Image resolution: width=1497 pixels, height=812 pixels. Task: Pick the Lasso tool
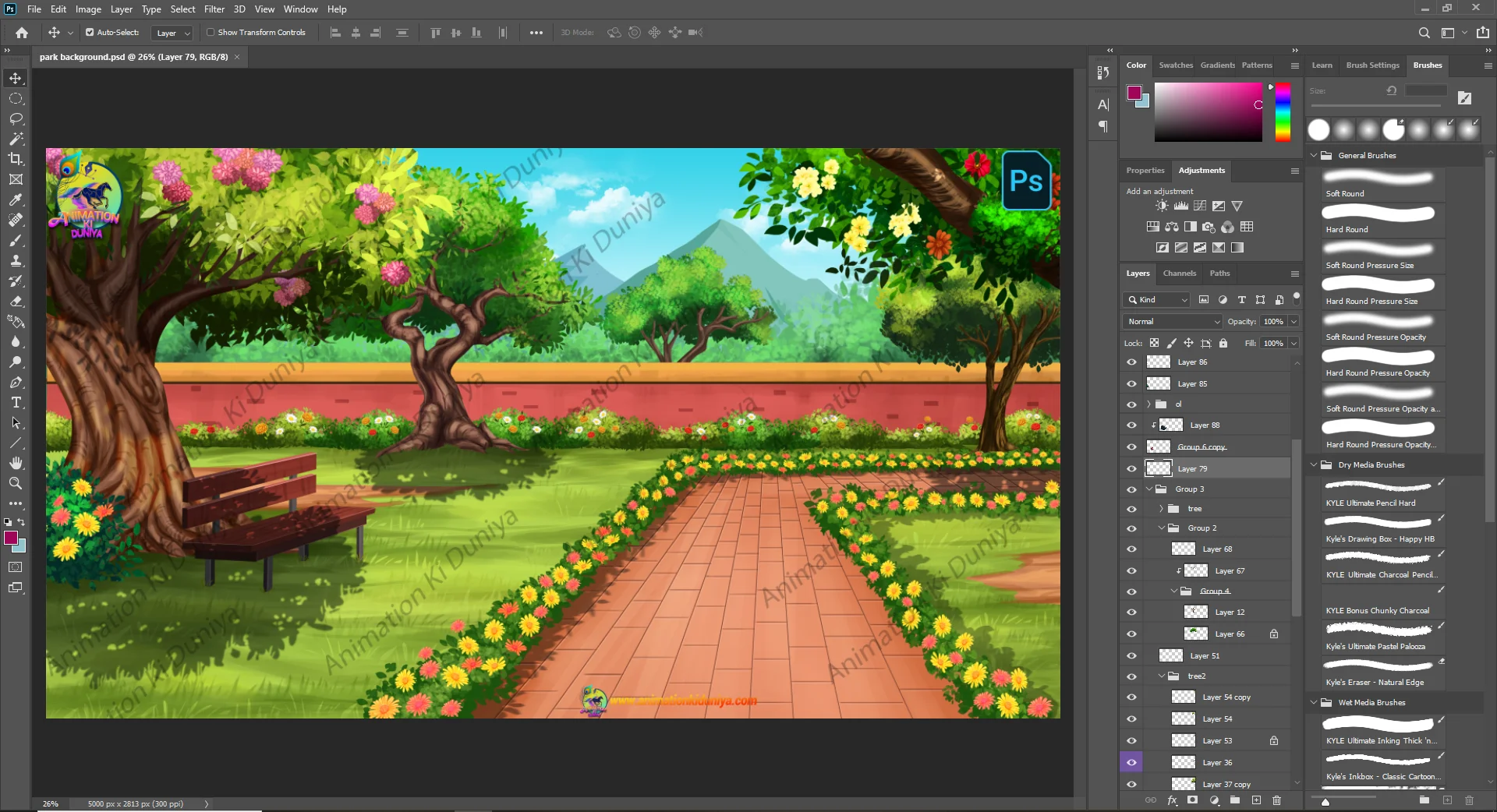[16, 118]
